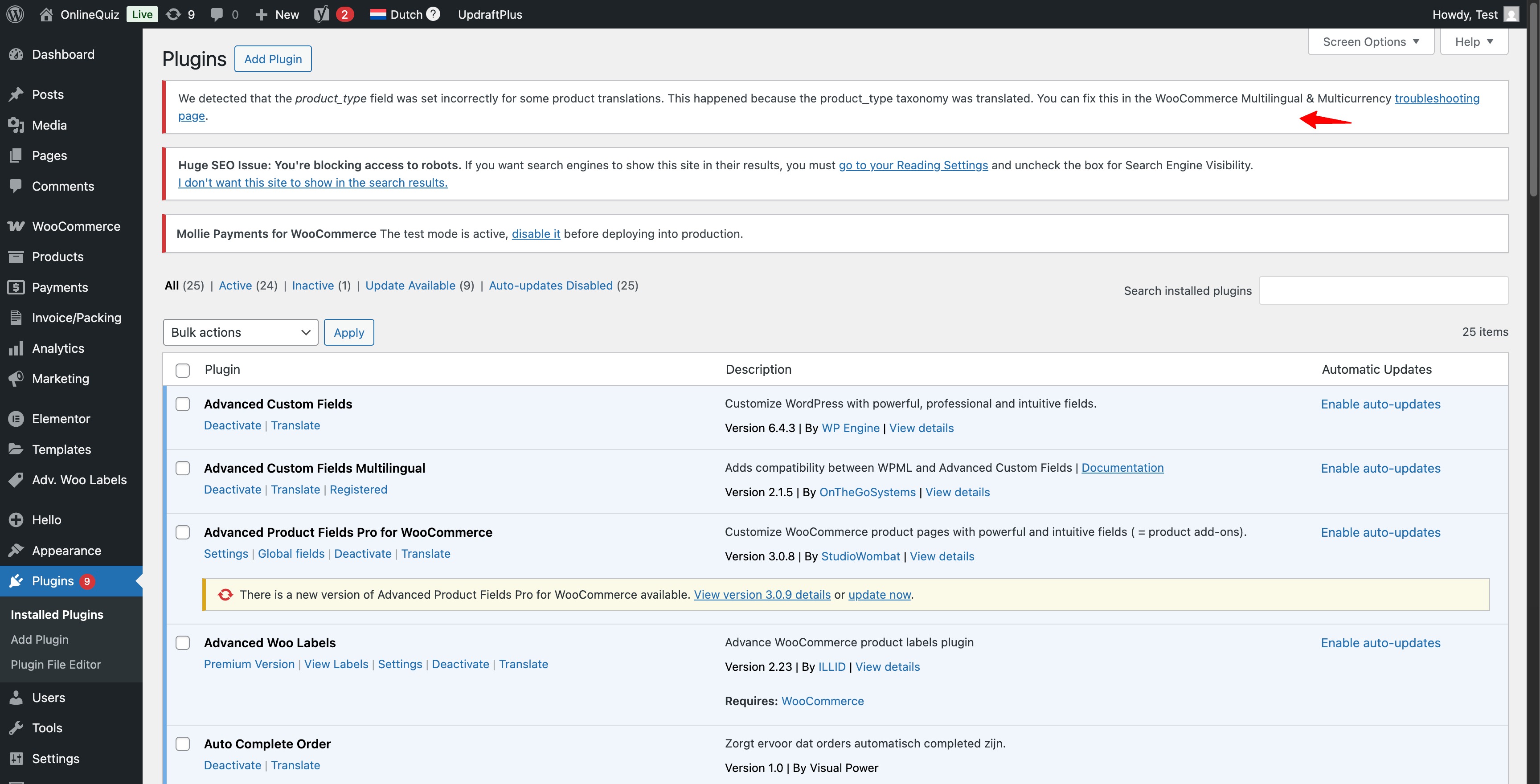Viewport: 1540px width, 784px height.
Task: Click the Settings sliders icon in sidebar
Action: (16, 758)
